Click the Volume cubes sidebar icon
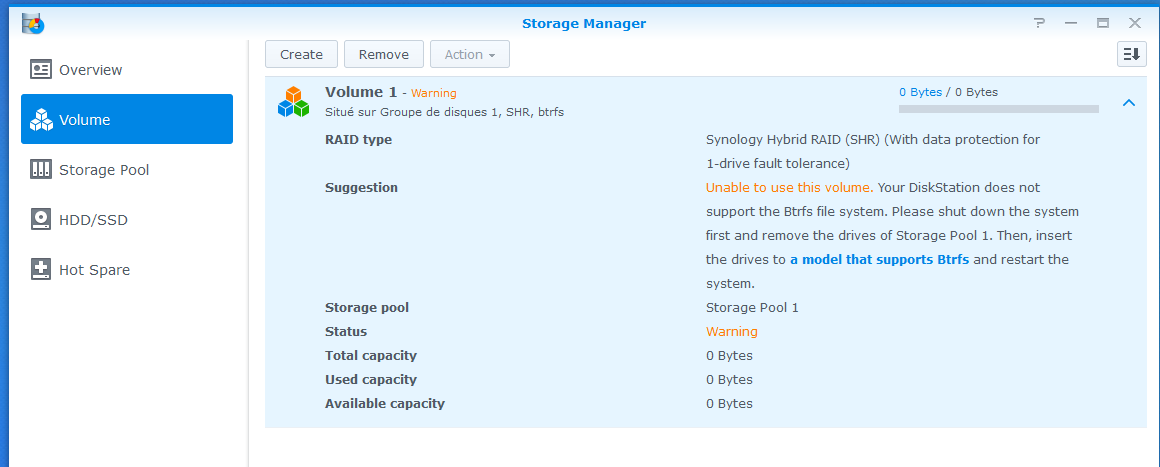This screenshot has height=467, width=1160. coord(40,120)
